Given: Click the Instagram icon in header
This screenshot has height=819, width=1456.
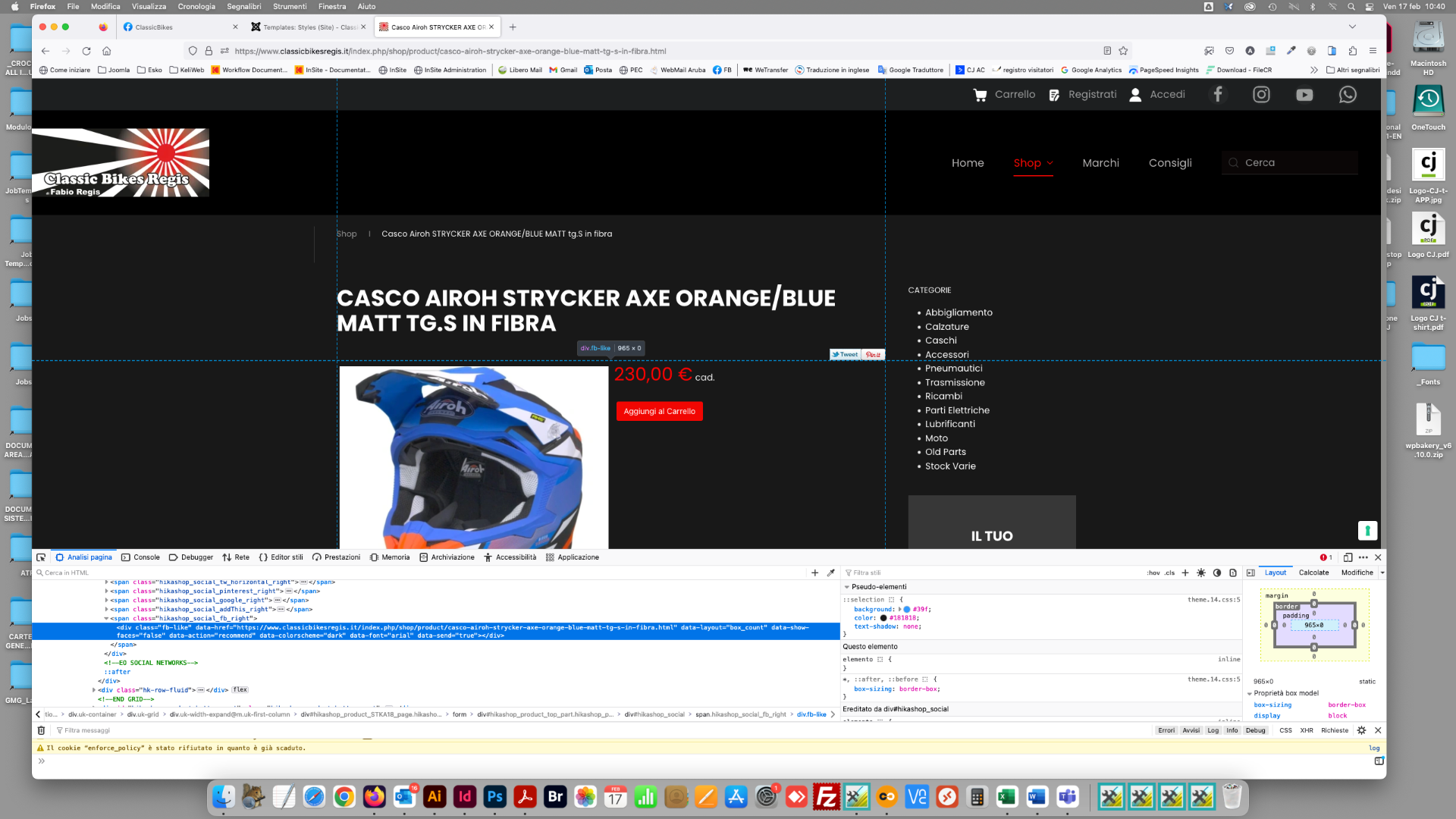Looking at the screenshot, I should click(1261, 95).
